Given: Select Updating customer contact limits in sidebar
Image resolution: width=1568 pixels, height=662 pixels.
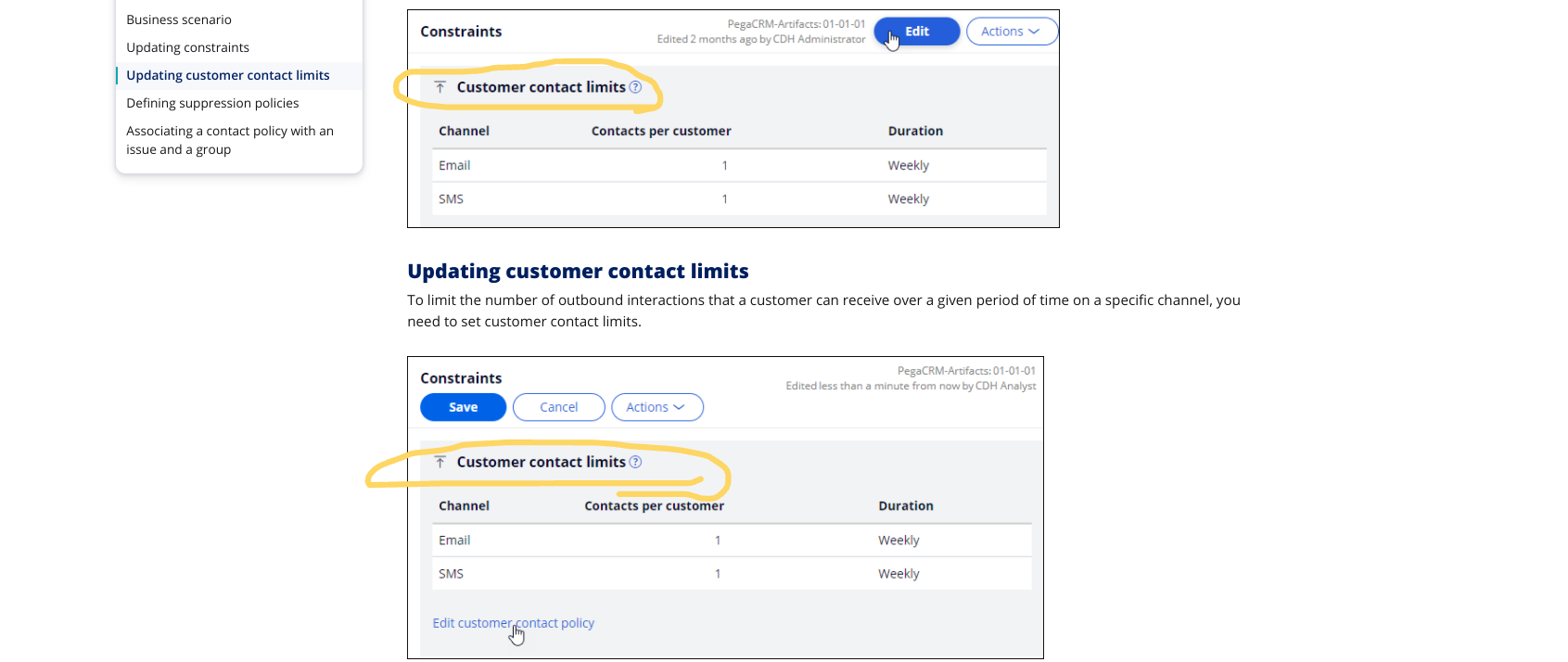Looking at the screenshot, I should point(228,75).
